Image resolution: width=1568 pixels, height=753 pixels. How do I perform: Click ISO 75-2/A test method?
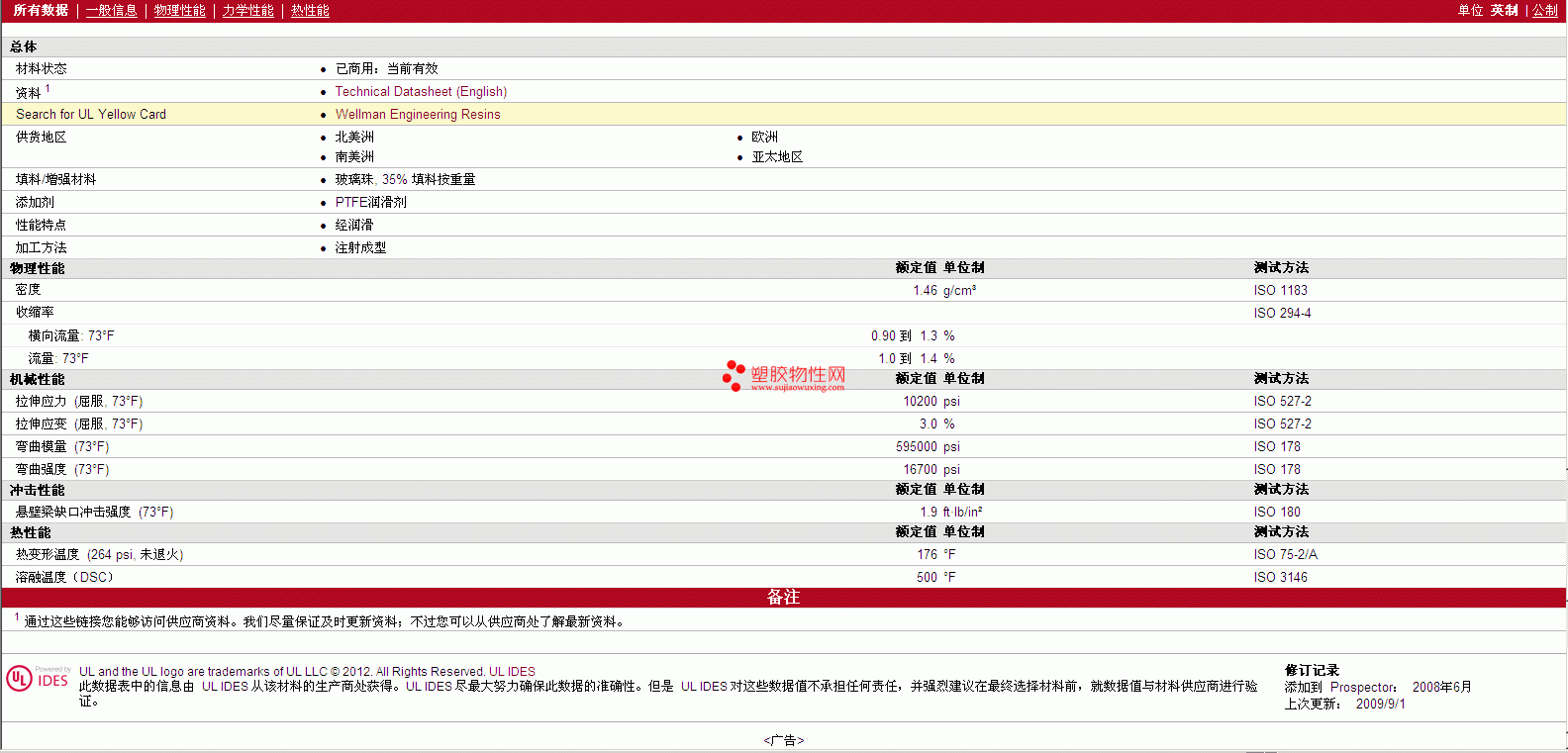tap(1285, 554)
